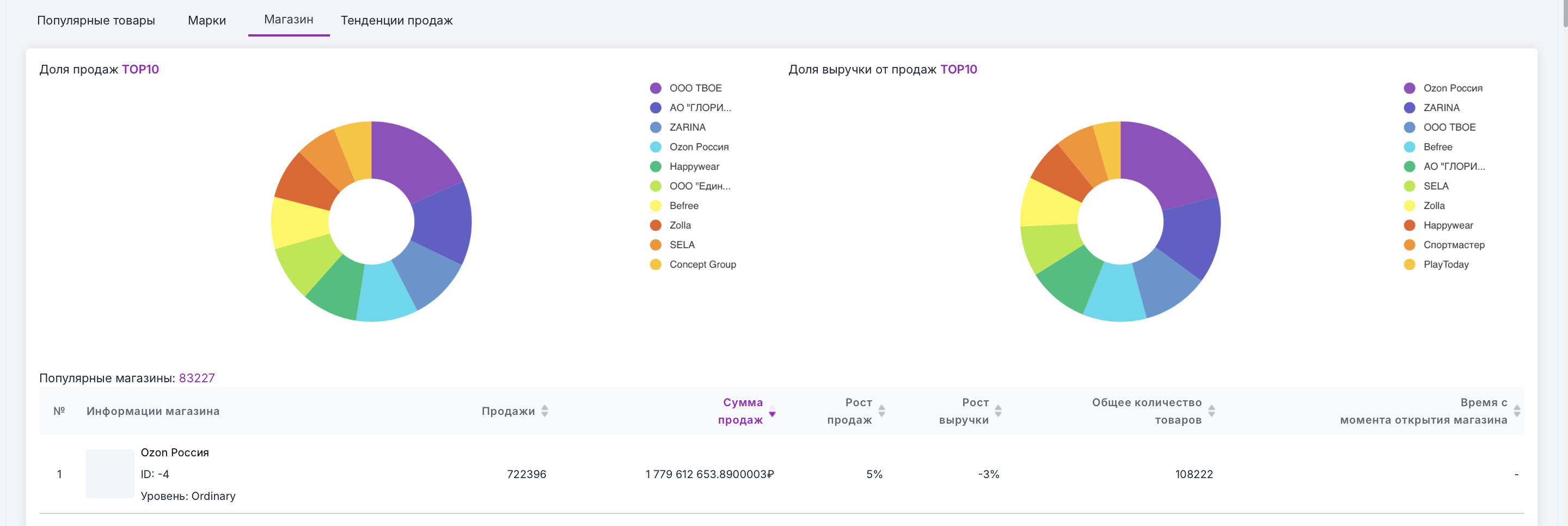
Task: Sort table by Рост продаж
Action: (x=856, y=411)
